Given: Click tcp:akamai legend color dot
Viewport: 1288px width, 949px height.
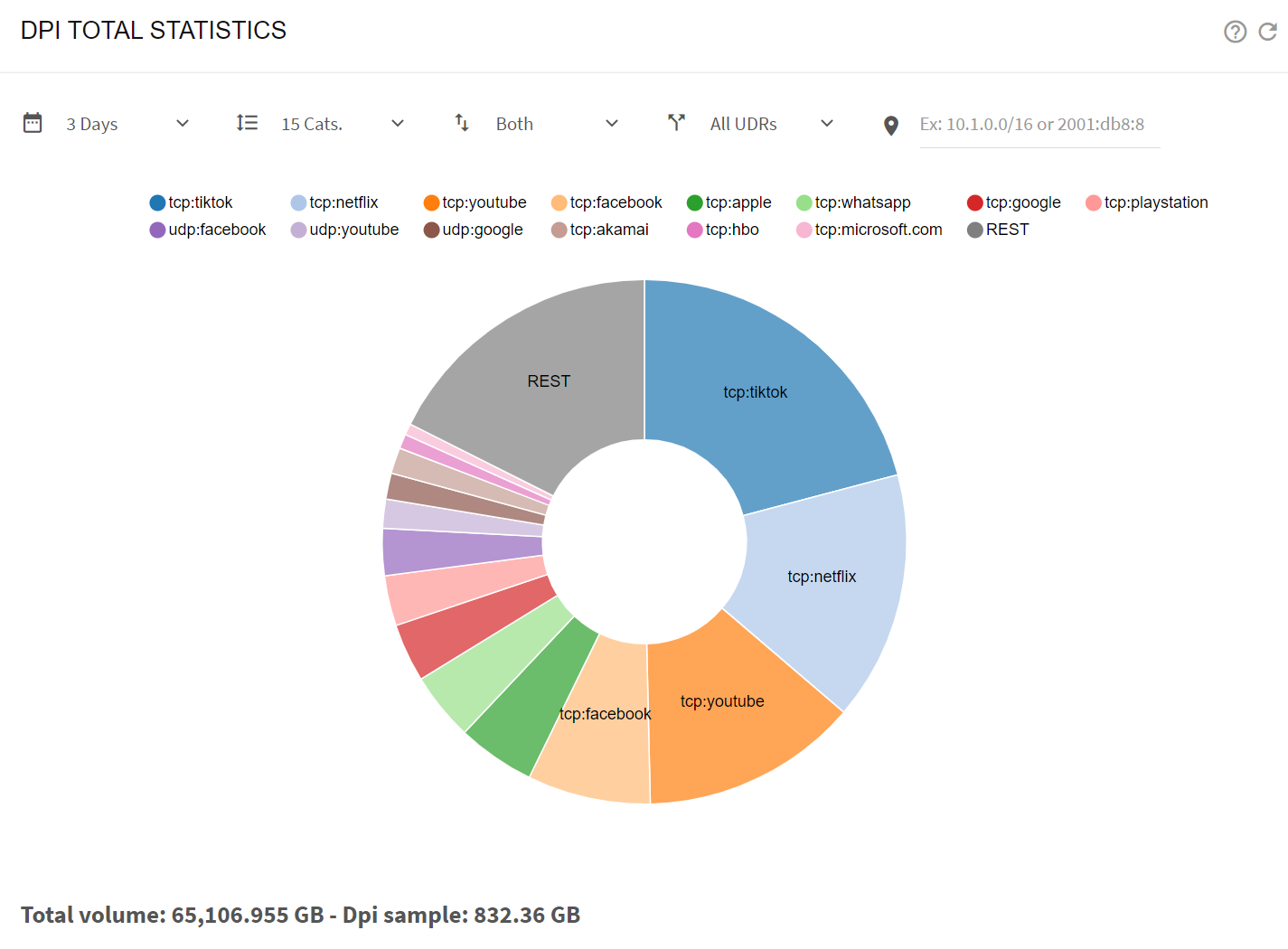Looking at the screenshot, I should click(559, 230).
